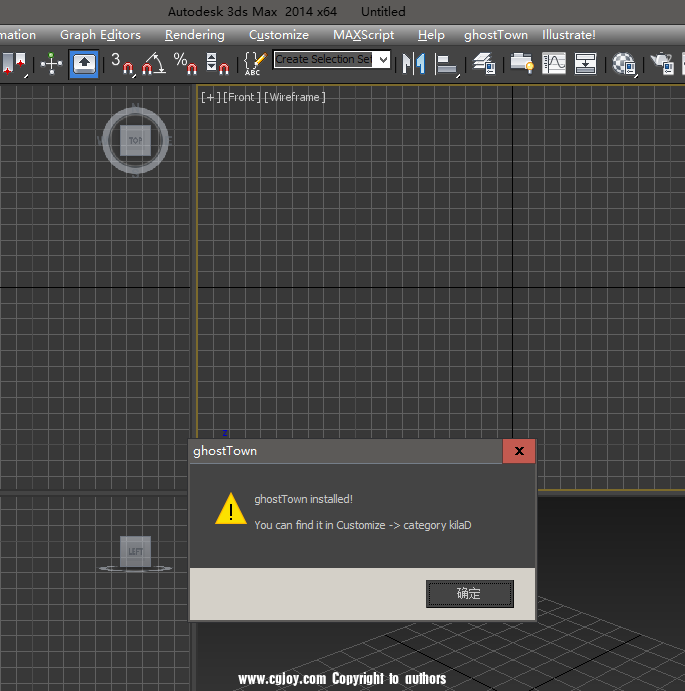The image size is (685, 691).
Task: Click the LEFT ViewCube face
Action: [136, 551]
